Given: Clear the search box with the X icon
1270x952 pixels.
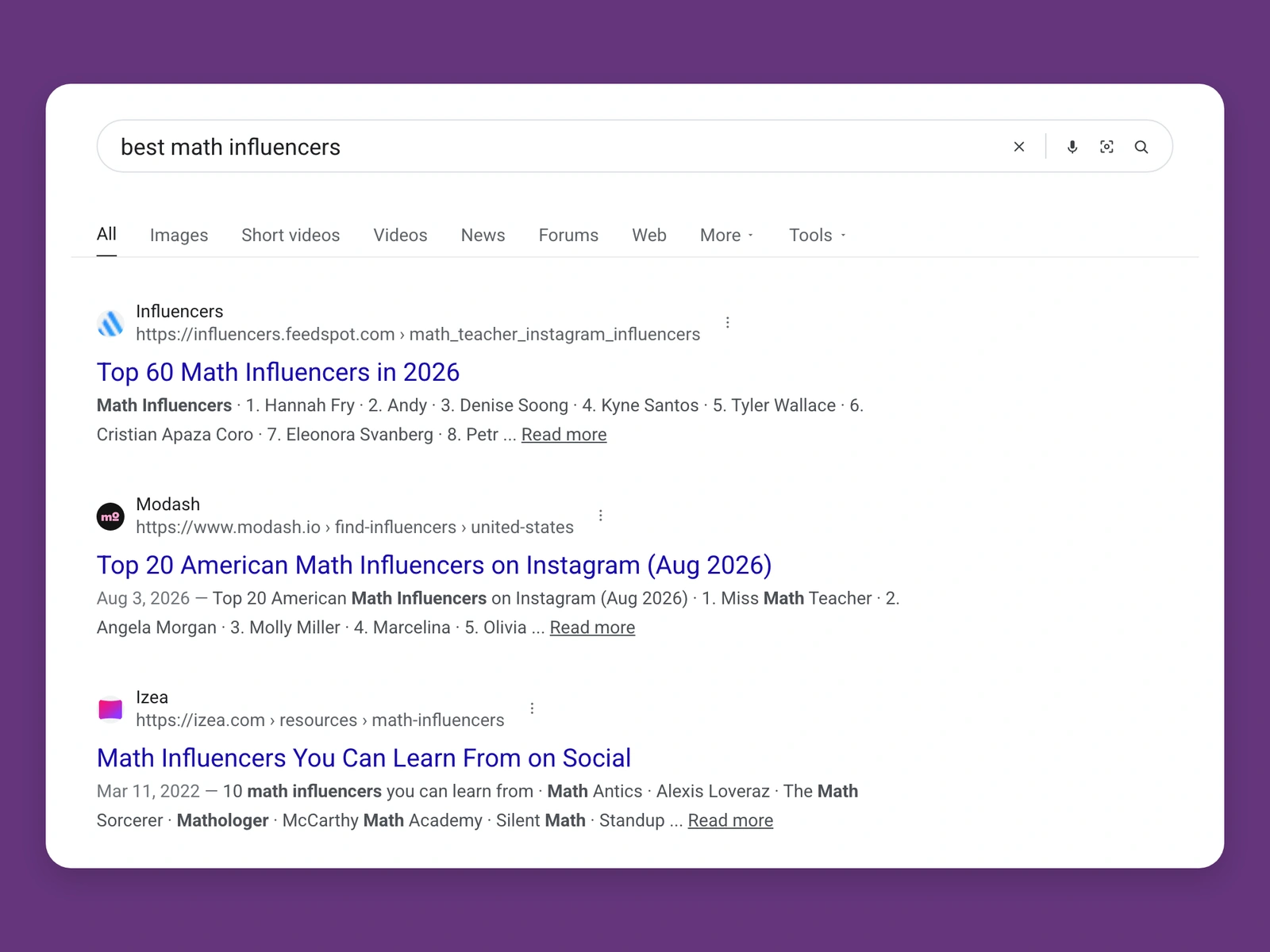Looking at the screenshot, I should (1019, 147).
